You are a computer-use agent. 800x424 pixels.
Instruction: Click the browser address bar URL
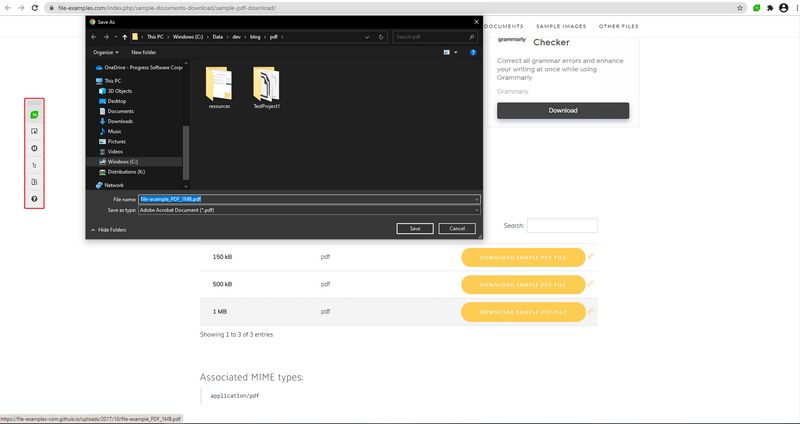(x=167, y=8)
